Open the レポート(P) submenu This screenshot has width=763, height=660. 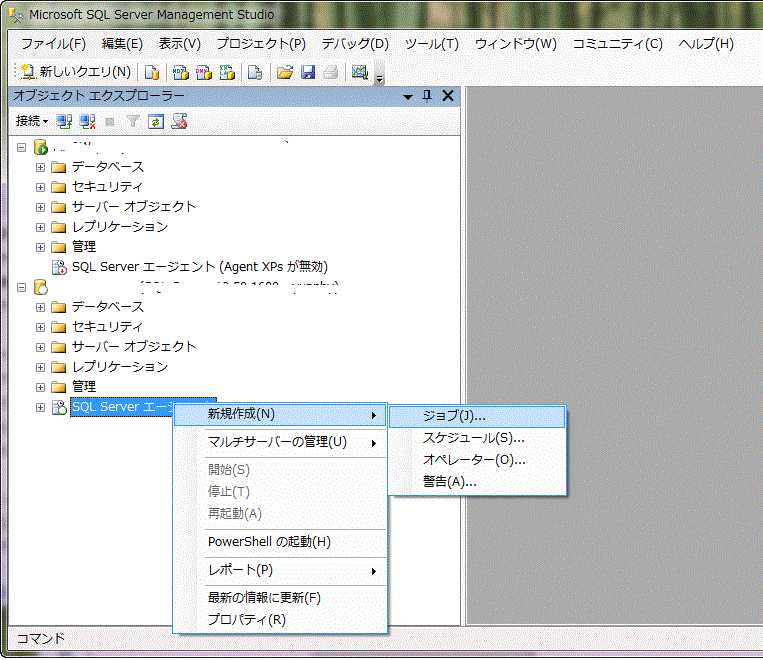pos(280,570)
